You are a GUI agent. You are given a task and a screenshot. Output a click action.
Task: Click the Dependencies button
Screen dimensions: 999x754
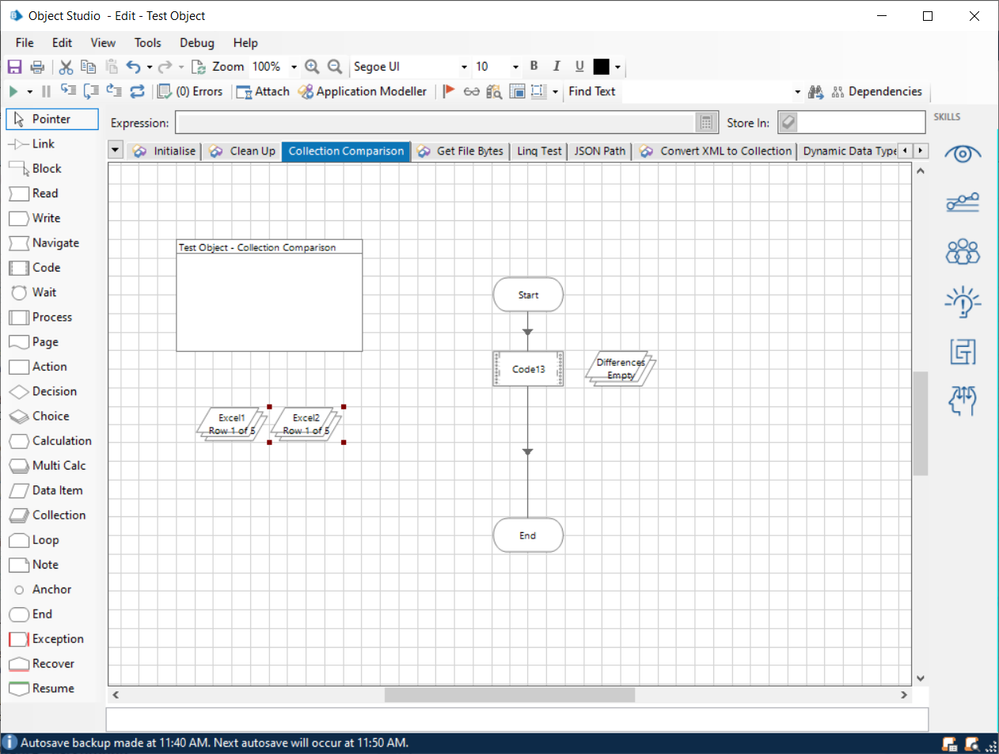coord(876,92)
